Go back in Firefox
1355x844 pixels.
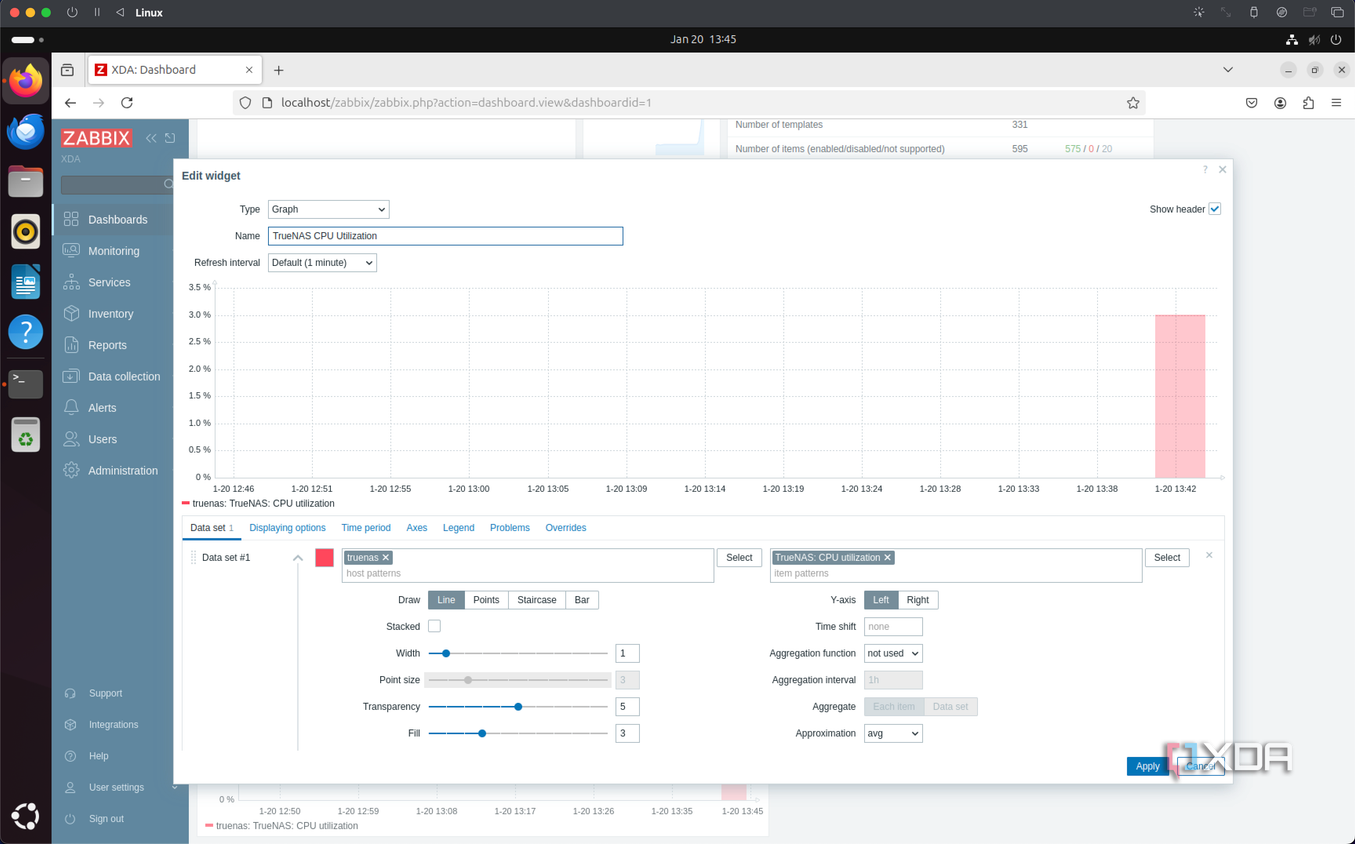[70, 103]
